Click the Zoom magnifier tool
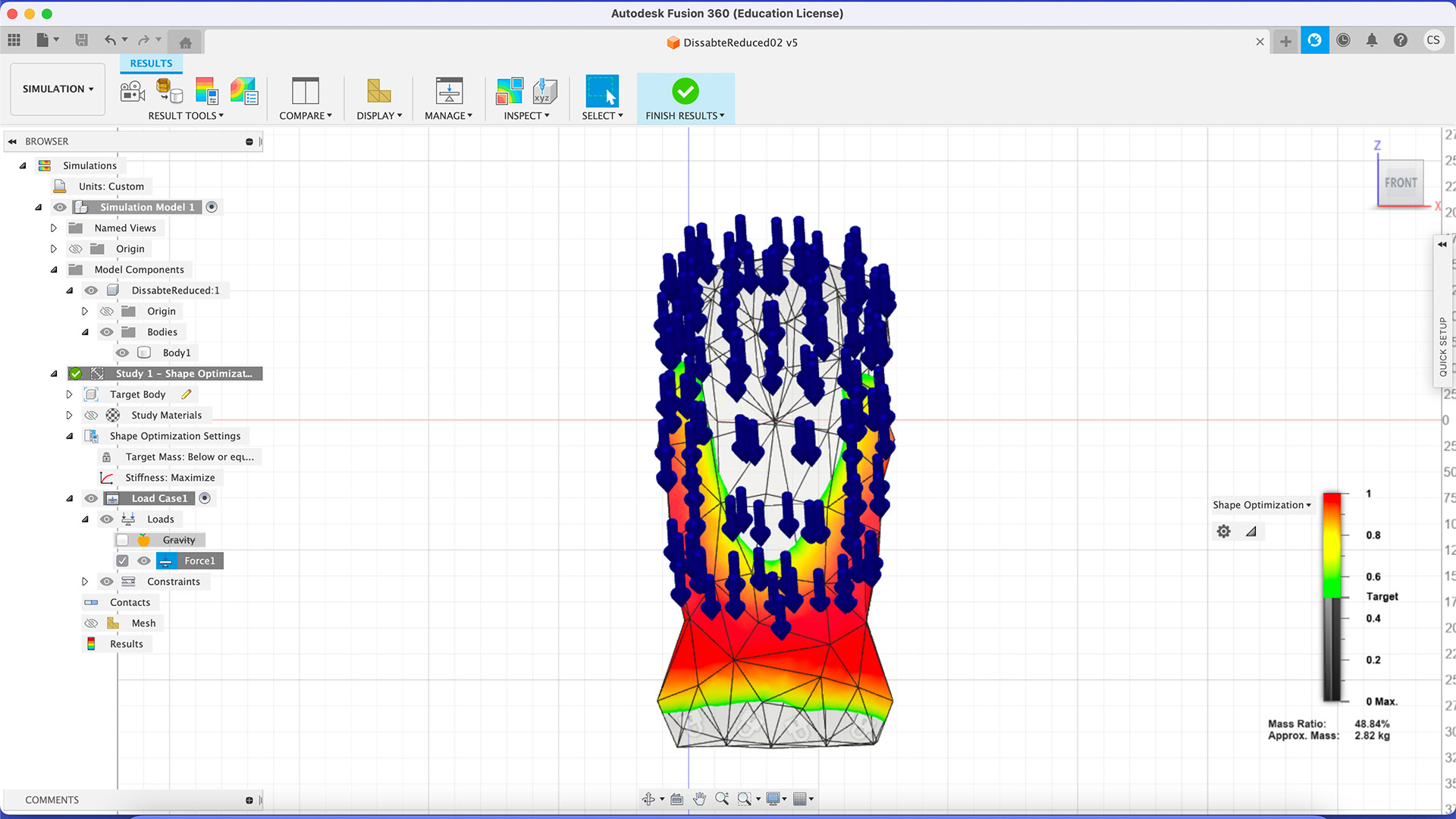 [721, 799]
